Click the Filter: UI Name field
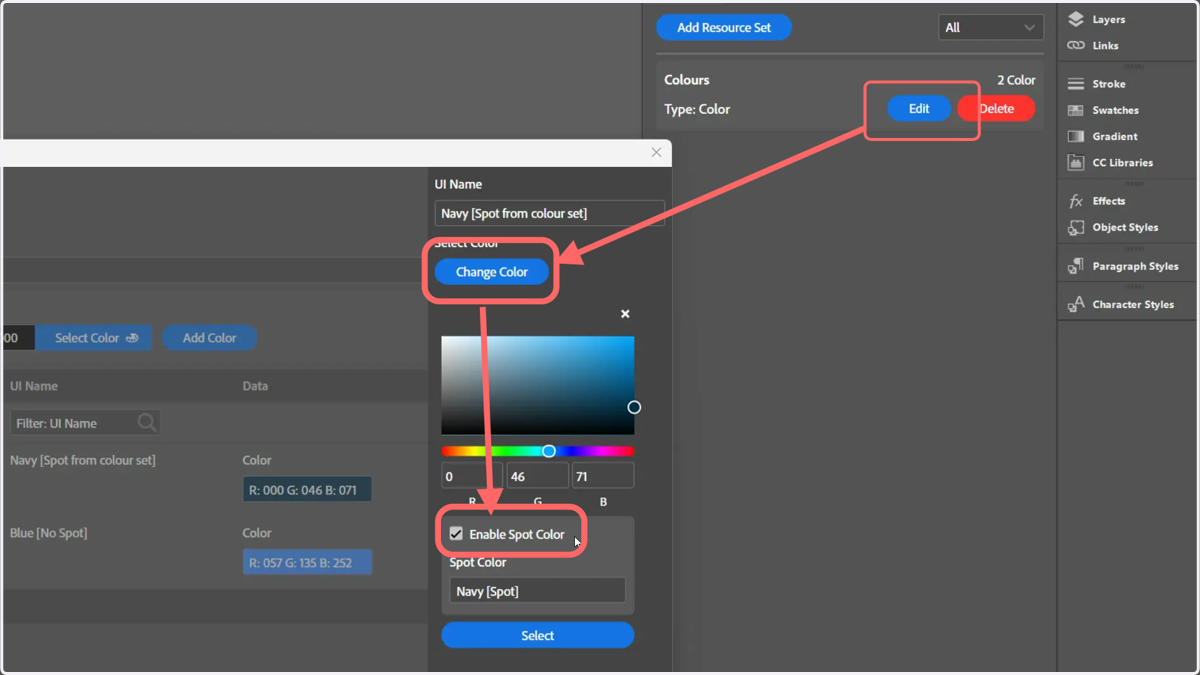 [85, 423]
